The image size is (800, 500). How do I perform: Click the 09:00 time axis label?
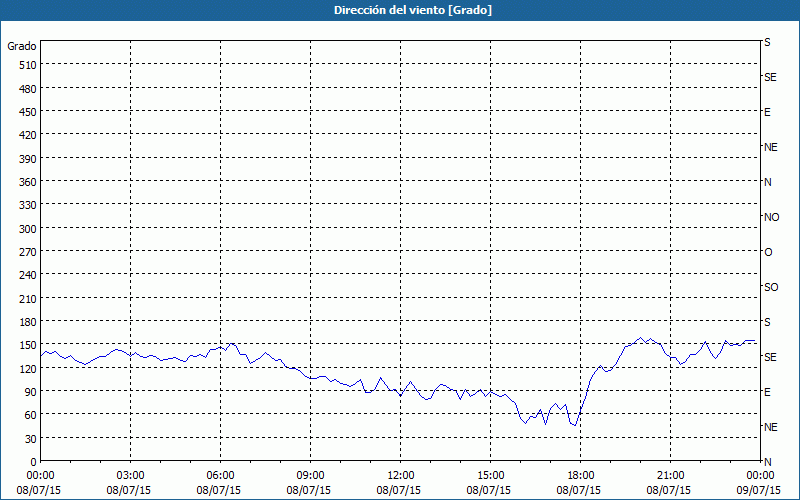[310, 476]
